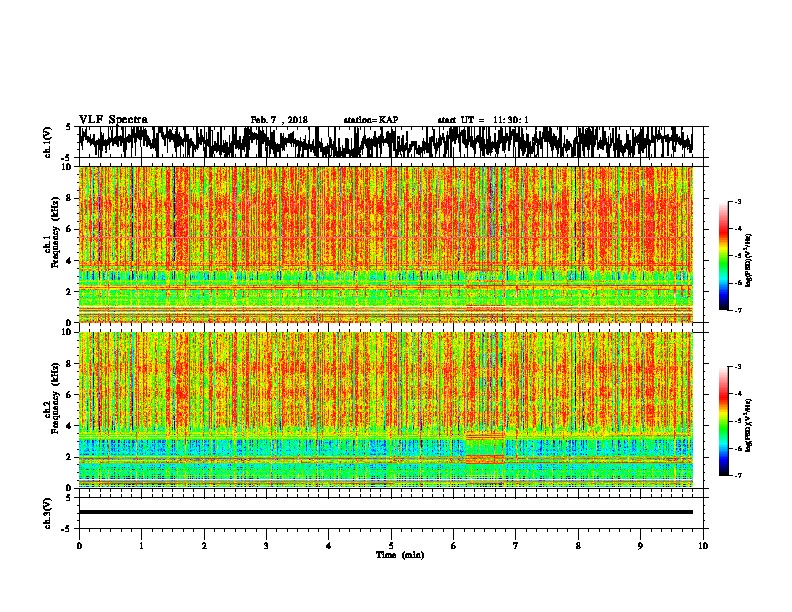Click the time axis tick label "1"
Screen dimensions: 792x612
pyautogui.click(x=141, y=546)
